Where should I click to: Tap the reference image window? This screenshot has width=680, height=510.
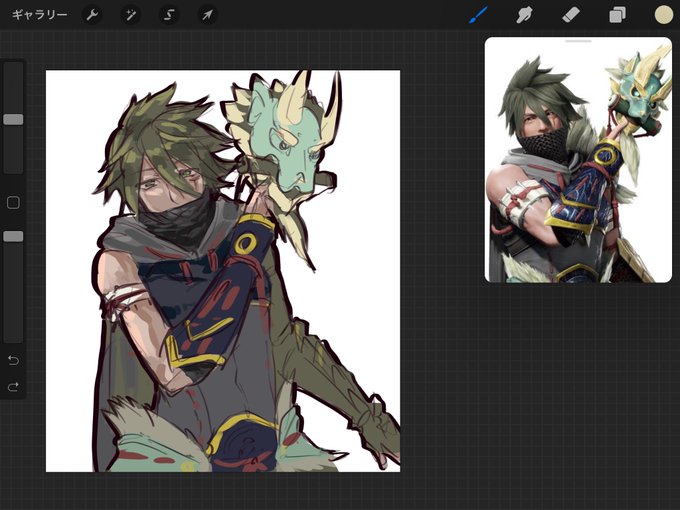[x=578, y=160]
